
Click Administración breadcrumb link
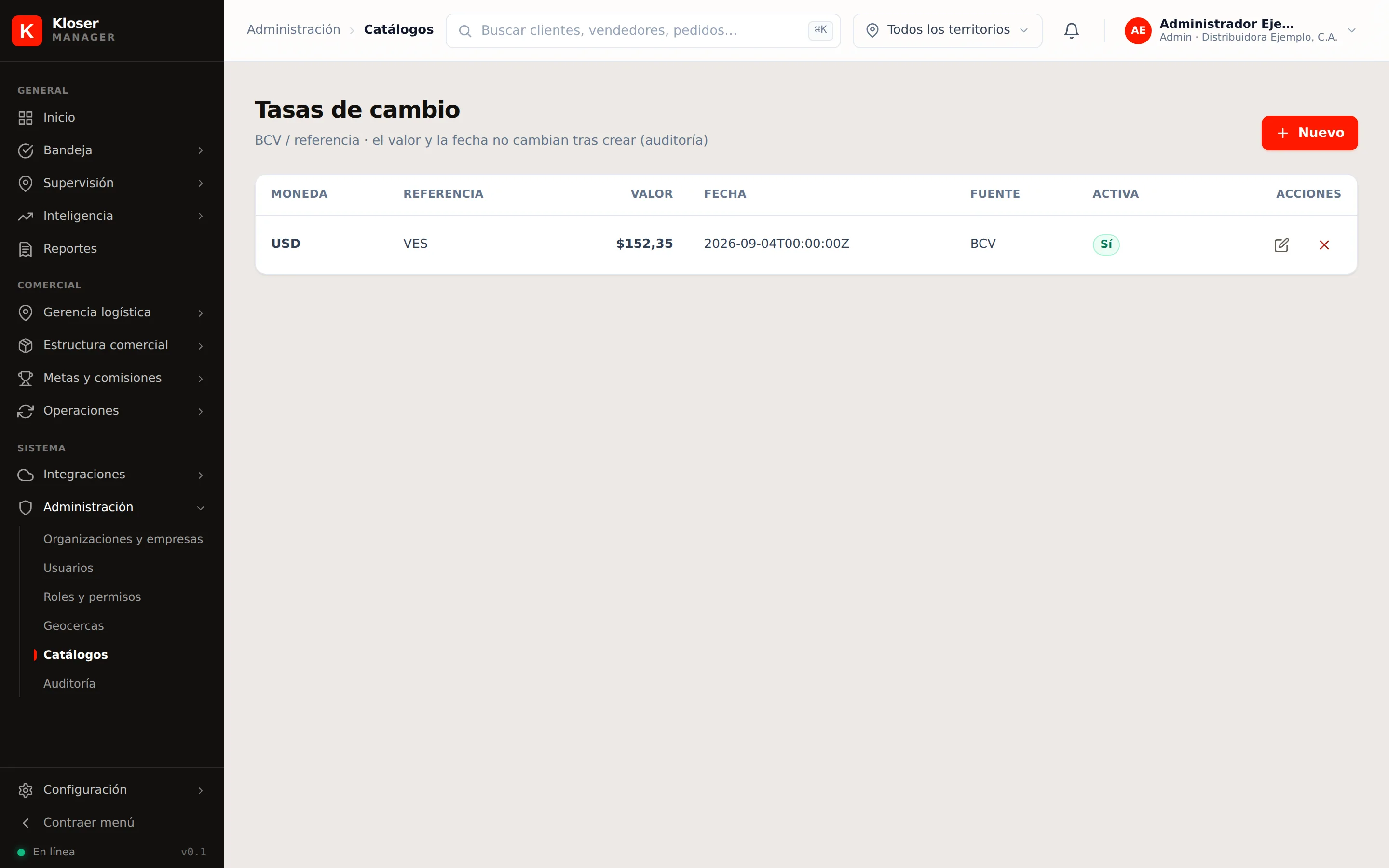(x=293, y=30)
